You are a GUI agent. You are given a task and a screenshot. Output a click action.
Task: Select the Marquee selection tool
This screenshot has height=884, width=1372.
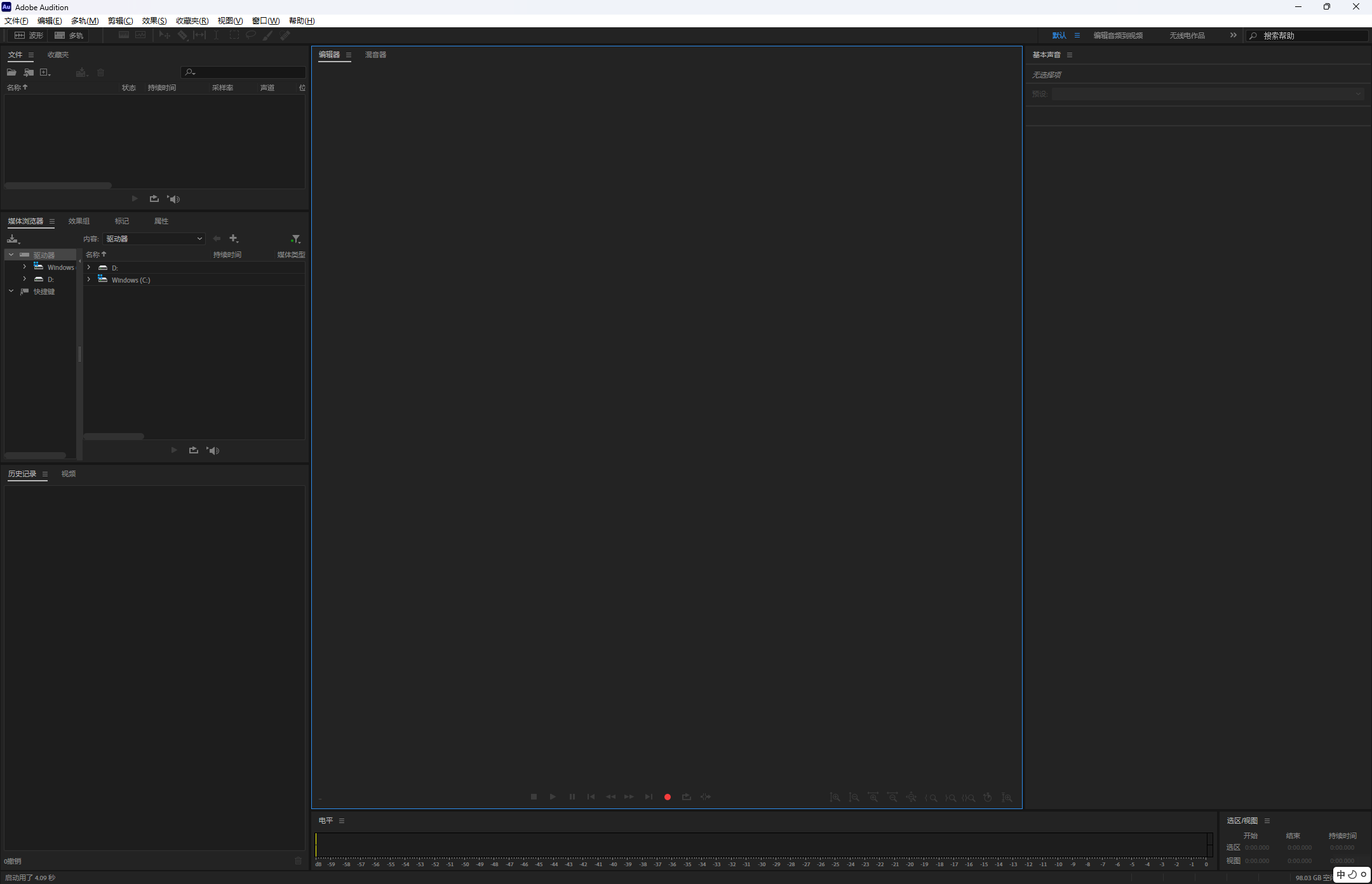234,36
